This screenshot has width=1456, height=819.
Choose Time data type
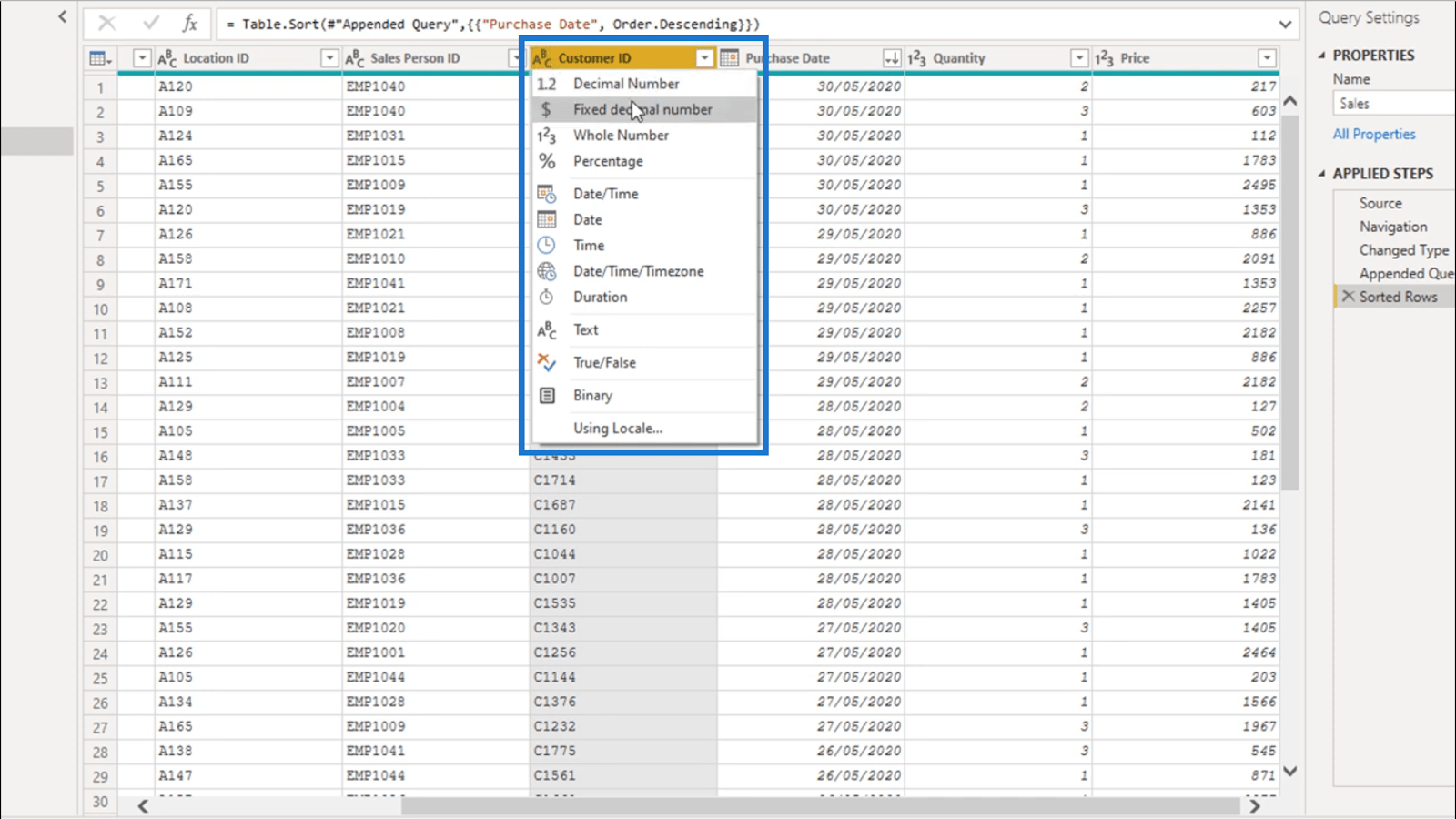[x=644, y=245]
